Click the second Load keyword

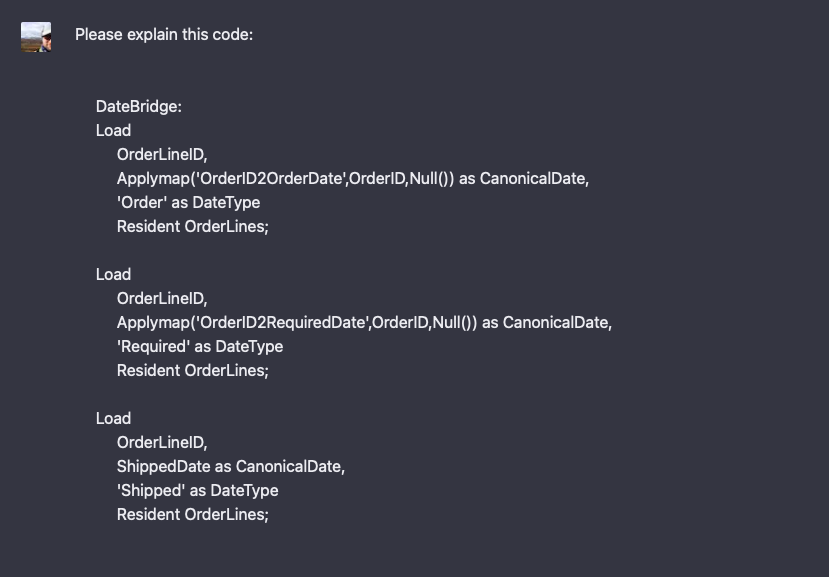(x=113, y=274)
